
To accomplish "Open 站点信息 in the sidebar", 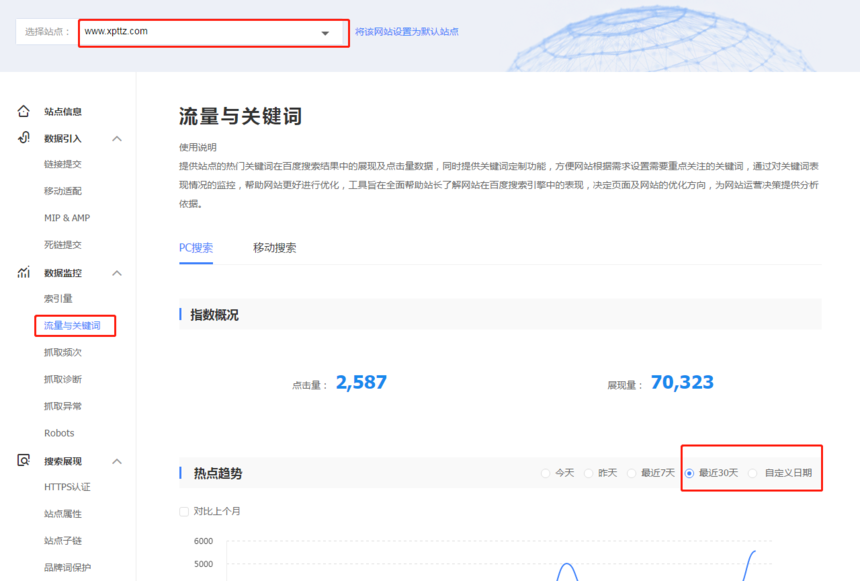I will (63, 111).
